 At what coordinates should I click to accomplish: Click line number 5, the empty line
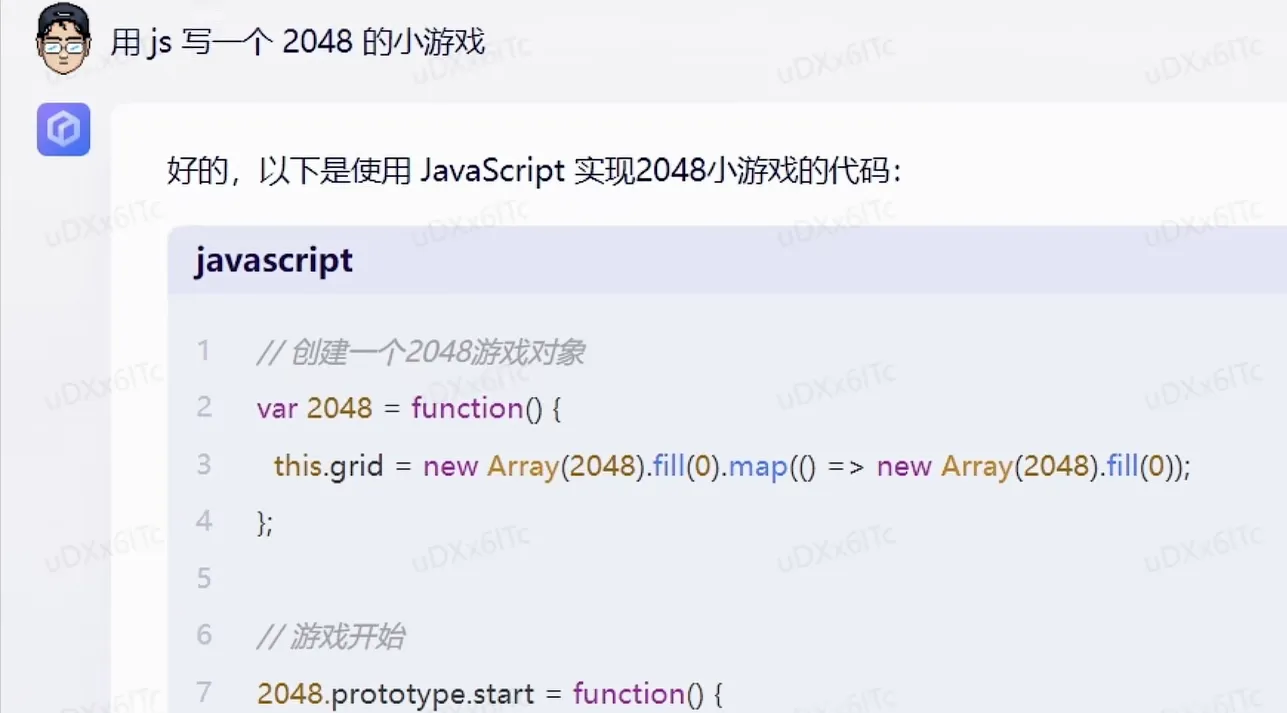[204, 578]
